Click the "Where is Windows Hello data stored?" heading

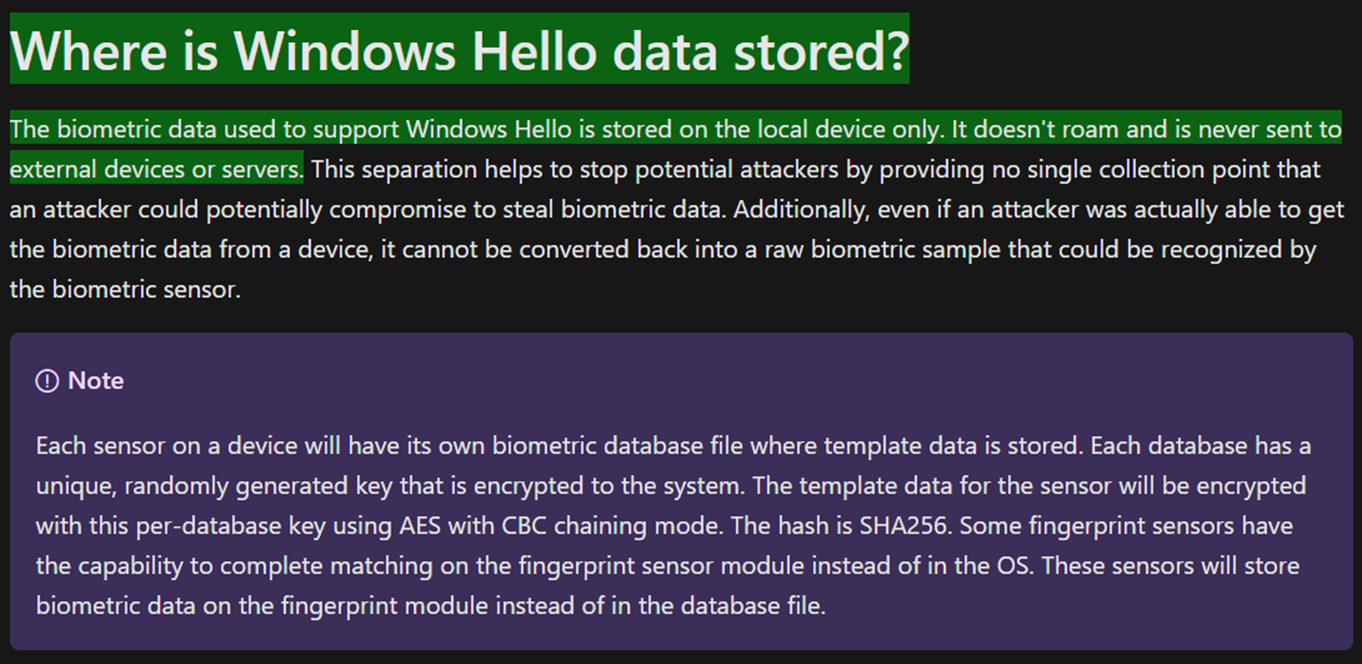(x=459, y=49)
